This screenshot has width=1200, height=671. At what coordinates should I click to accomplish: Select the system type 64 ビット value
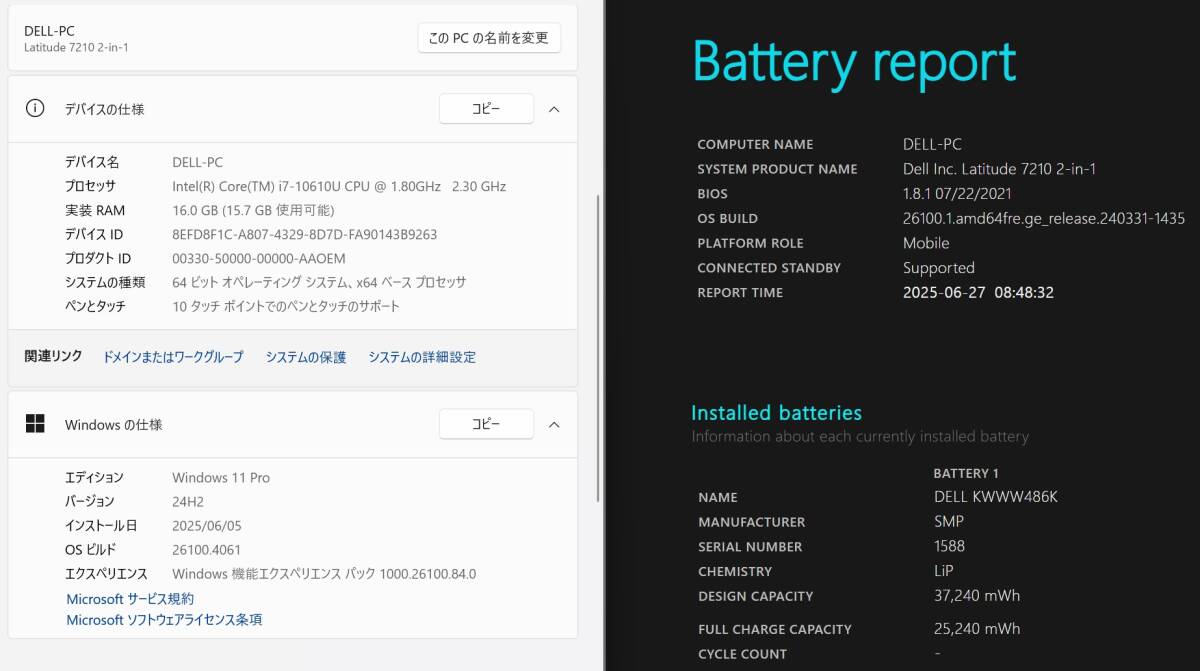point(319,283)
